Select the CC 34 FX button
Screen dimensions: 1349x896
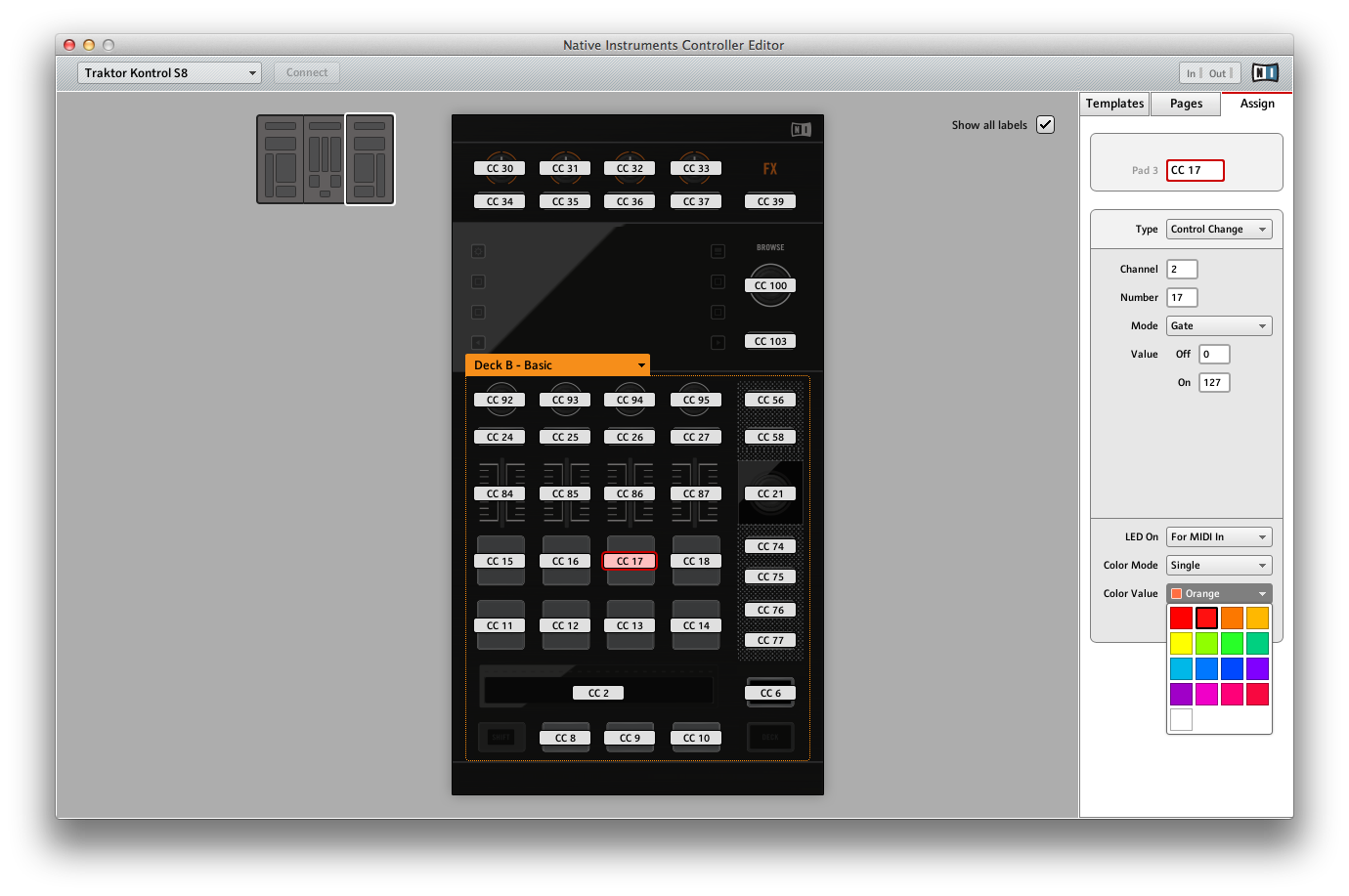coord(500,201)
